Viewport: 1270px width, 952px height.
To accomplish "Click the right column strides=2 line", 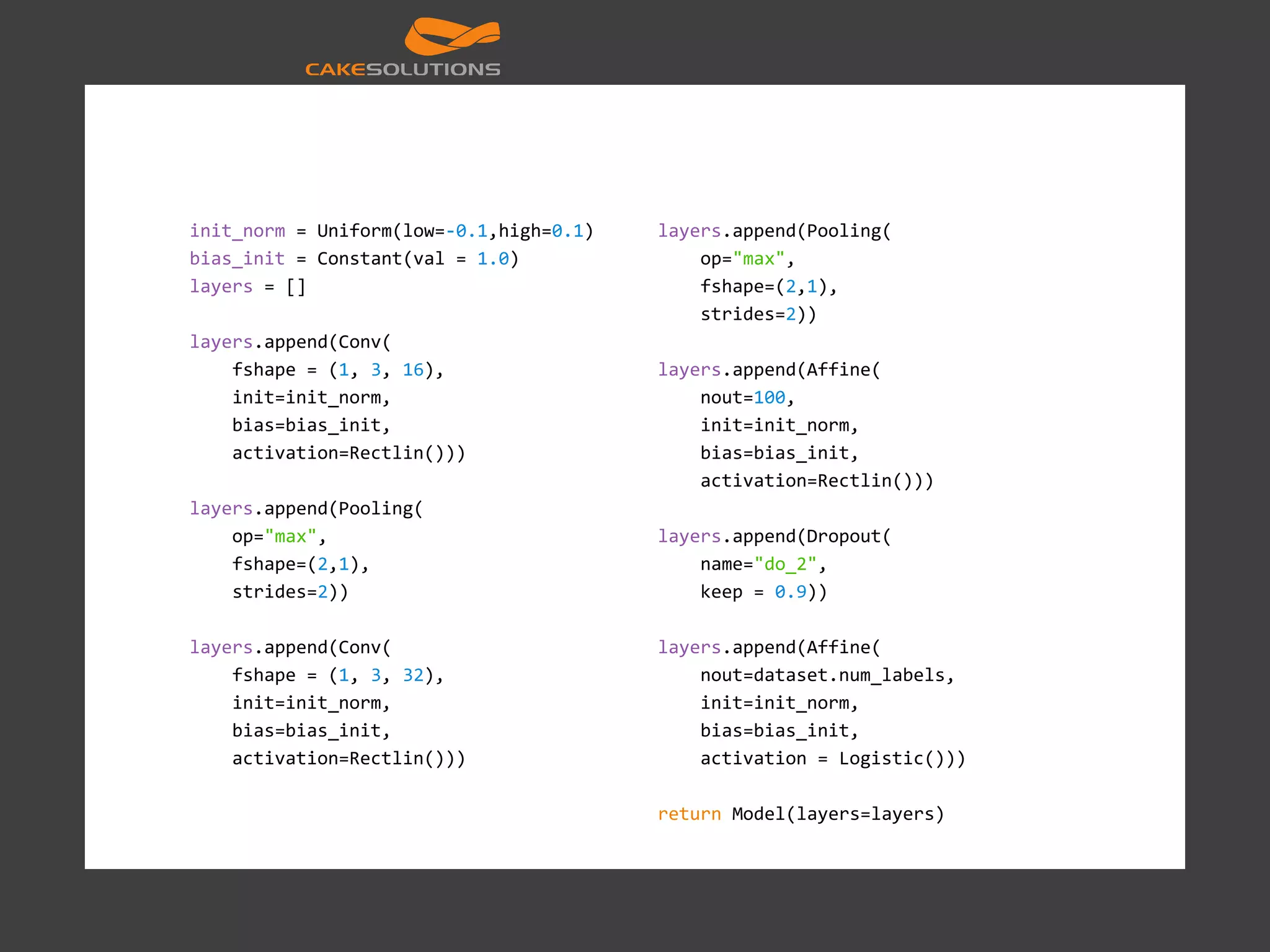I will (x=758, y=314).
